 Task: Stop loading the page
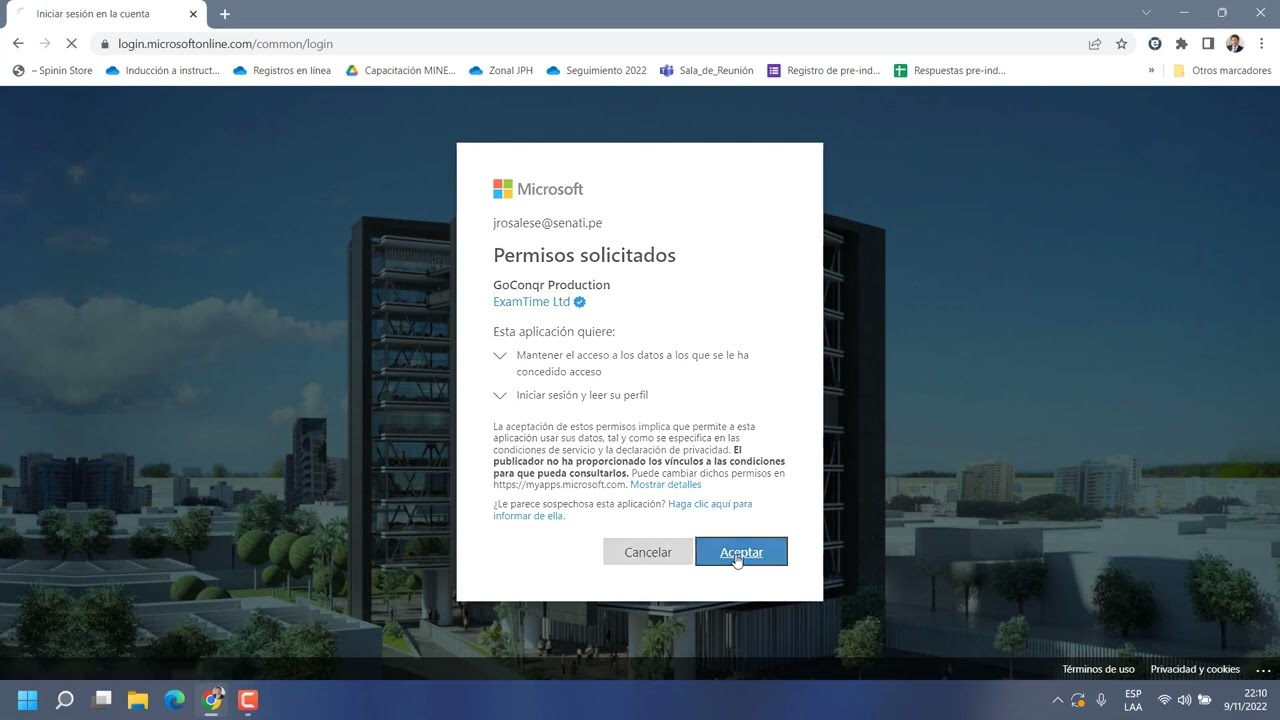pos(73,43)
